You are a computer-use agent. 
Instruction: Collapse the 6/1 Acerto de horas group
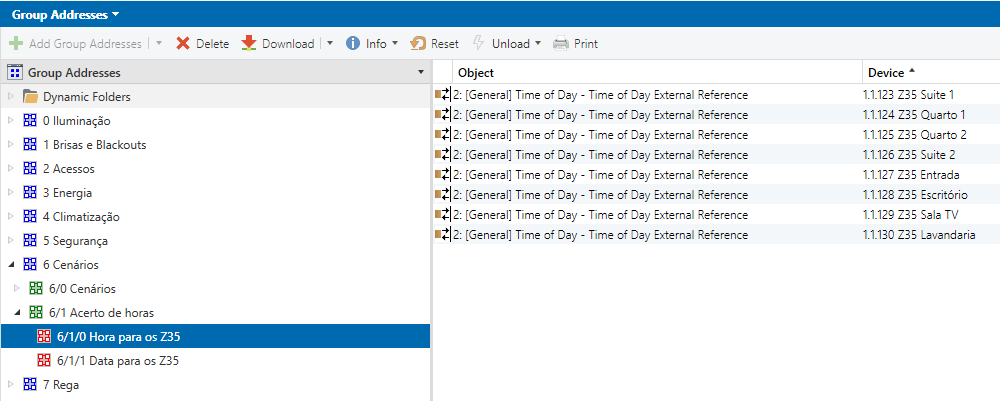pyautogui.click(x=17, y=313)
